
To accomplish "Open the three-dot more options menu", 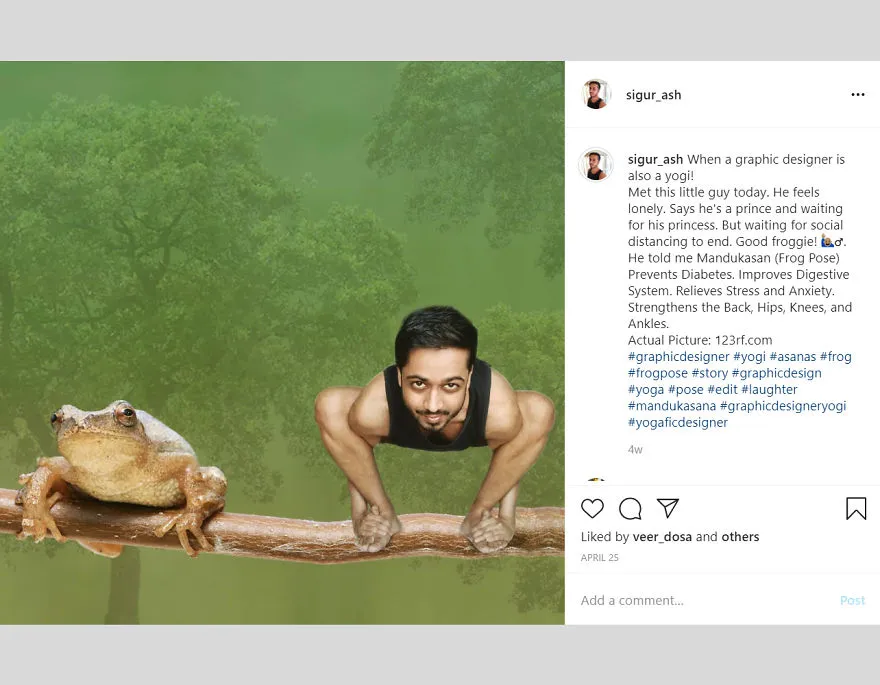I will (858, 94).
